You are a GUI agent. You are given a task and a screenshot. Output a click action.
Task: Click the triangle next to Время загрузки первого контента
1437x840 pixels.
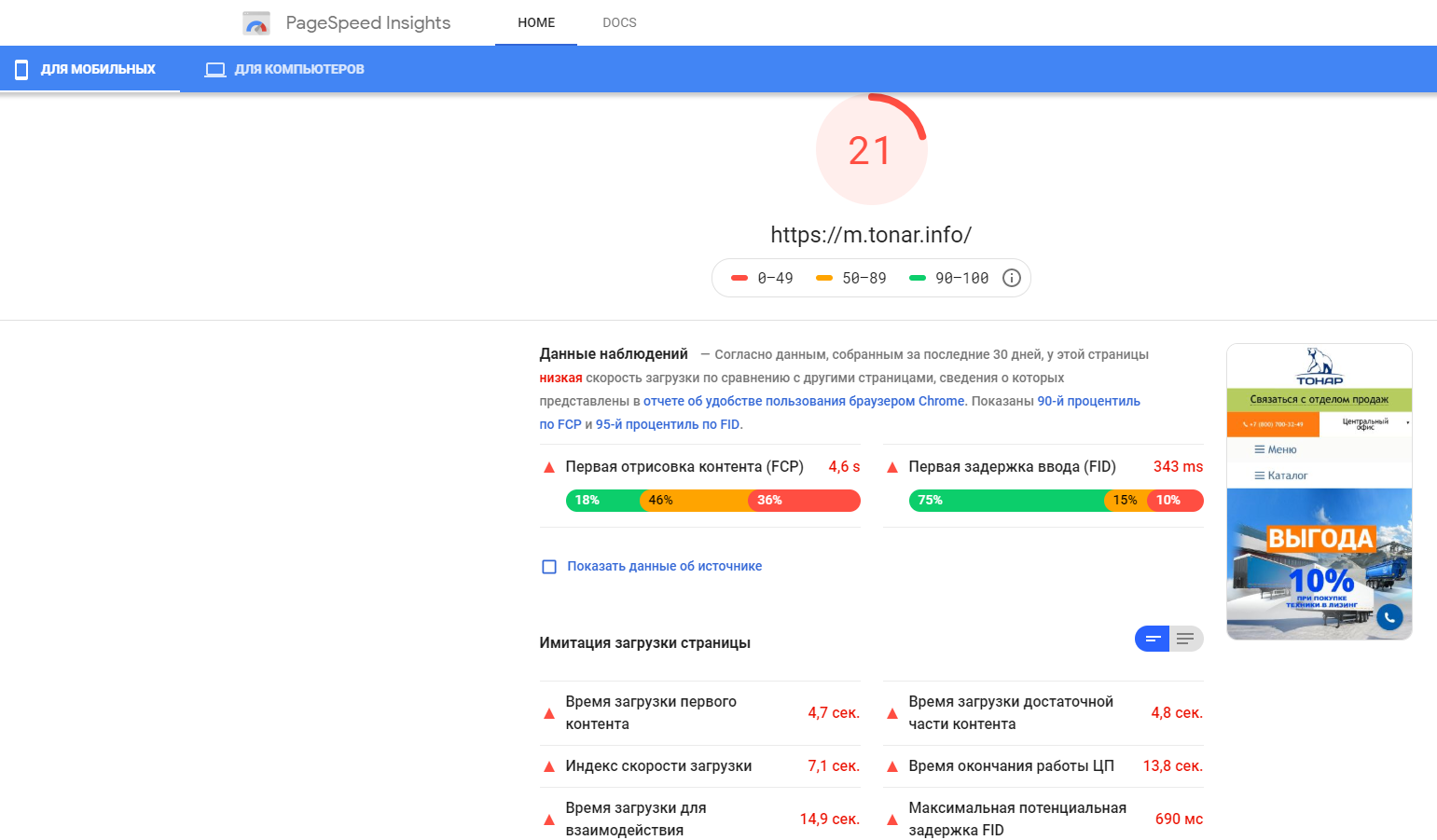[x=549, y=713]
